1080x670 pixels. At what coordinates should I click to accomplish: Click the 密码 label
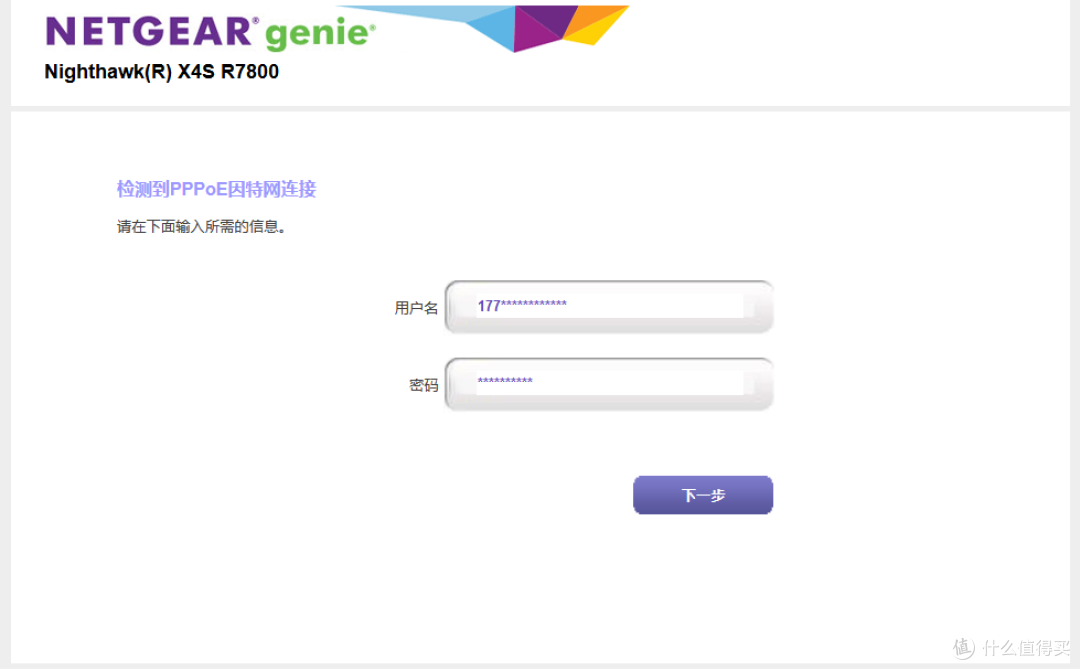coord(424,385)
